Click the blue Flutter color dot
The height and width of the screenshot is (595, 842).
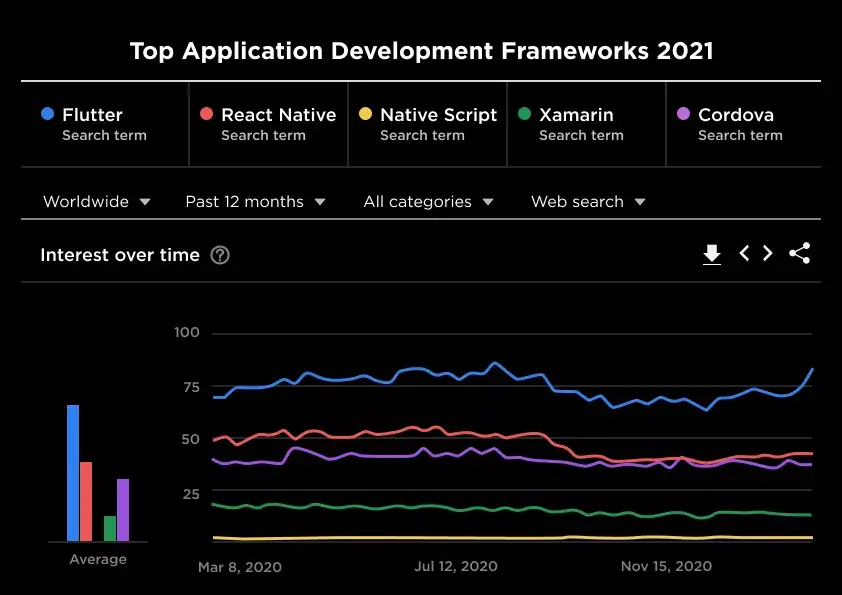pyautogui.click(x=47, y=114)
